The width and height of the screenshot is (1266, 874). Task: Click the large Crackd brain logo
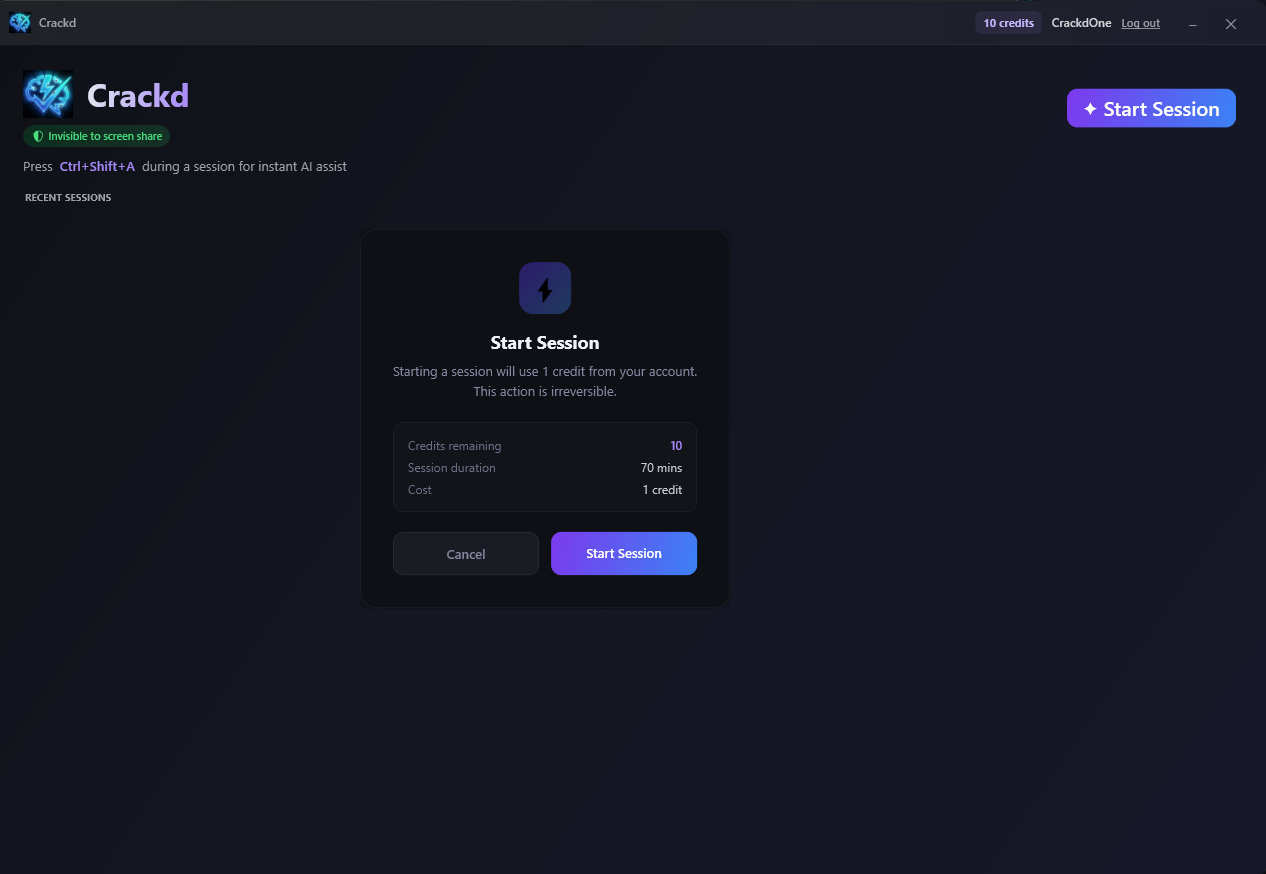click(48, 95)
